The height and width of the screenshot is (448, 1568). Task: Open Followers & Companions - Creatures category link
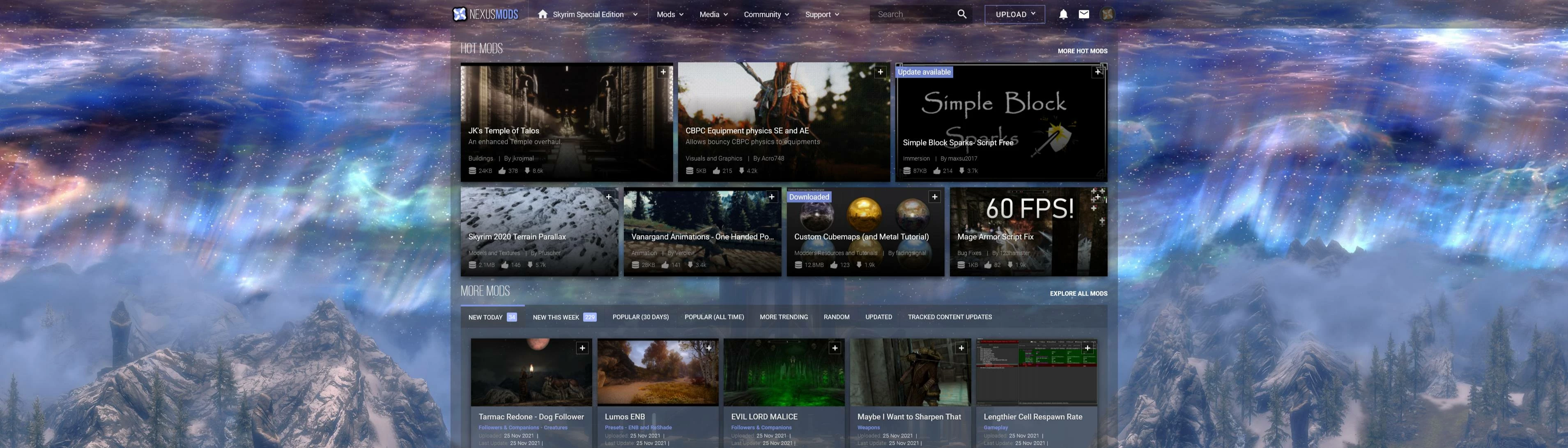click(523, 427)
